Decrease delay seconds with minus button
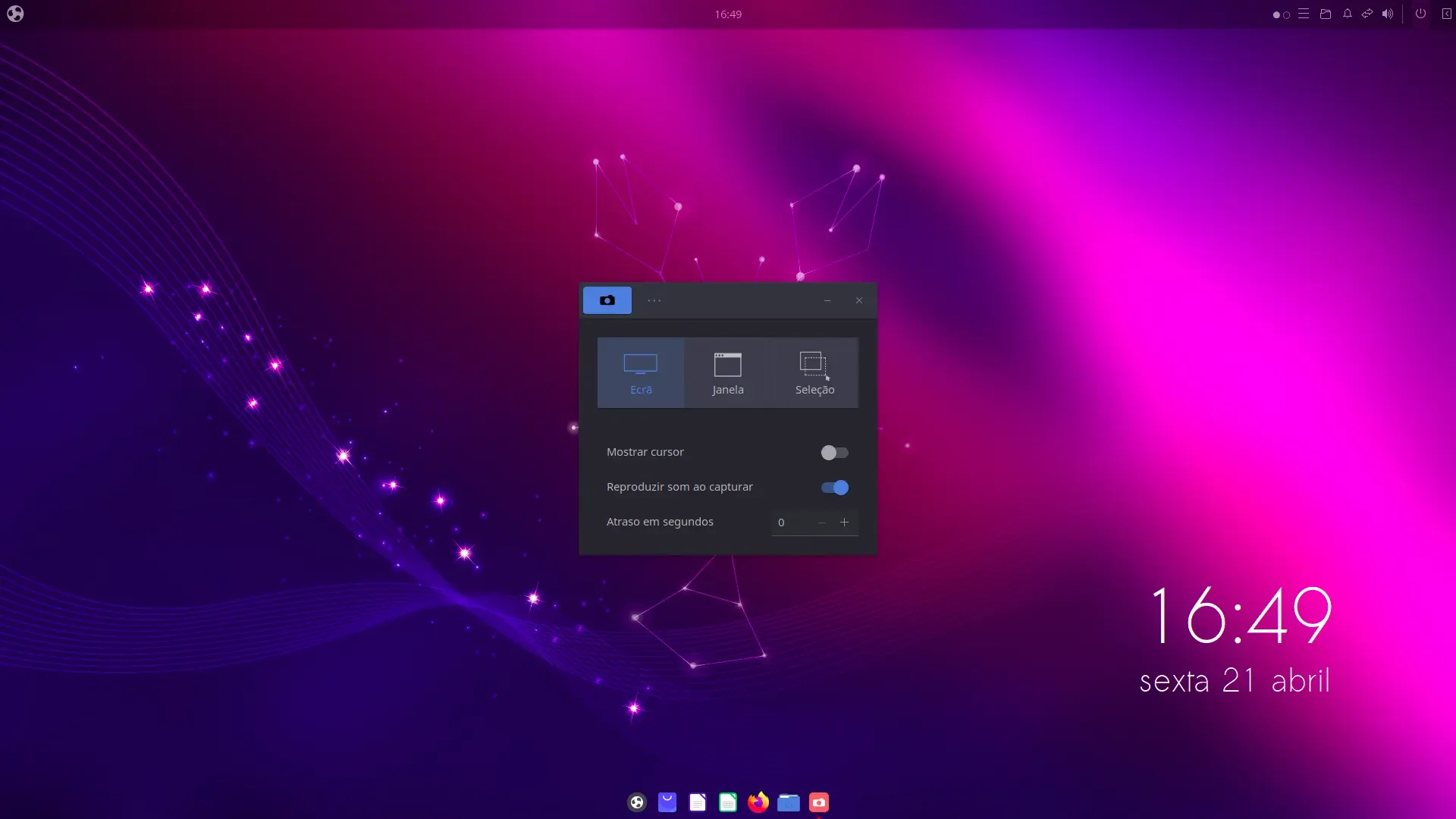Screen dimensions: 1456x819 821,522
